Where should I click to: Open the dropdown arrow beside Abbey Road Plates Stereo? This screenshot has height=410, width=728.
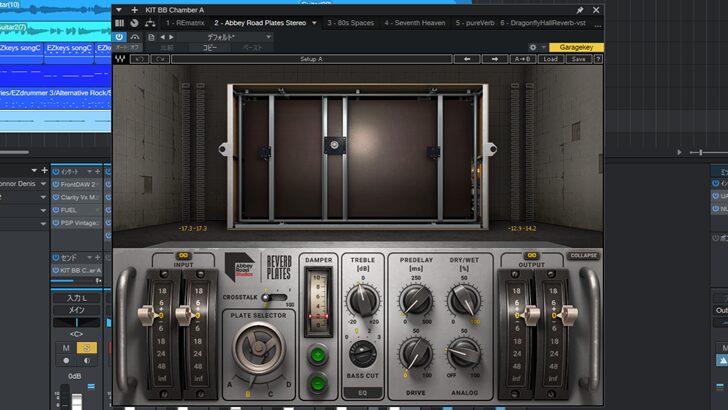click(x=314, y=23)
